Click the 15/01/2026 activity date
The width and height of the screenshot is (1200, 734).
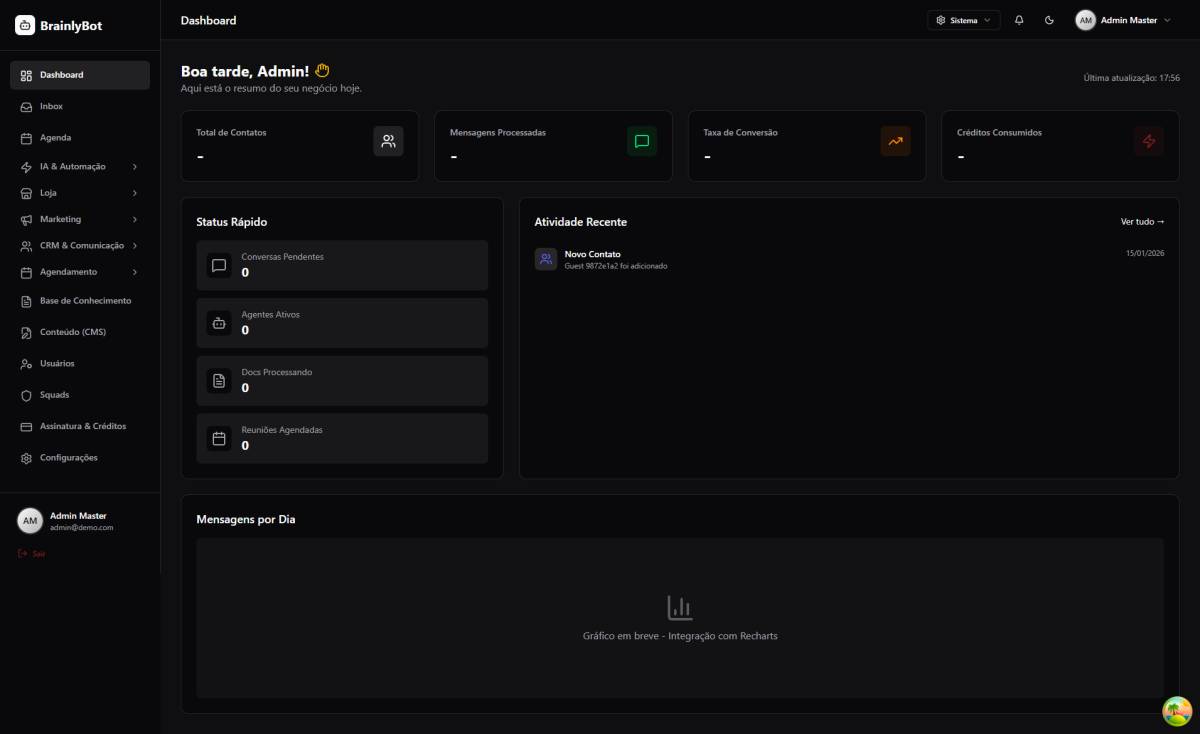coord(1145,254)
